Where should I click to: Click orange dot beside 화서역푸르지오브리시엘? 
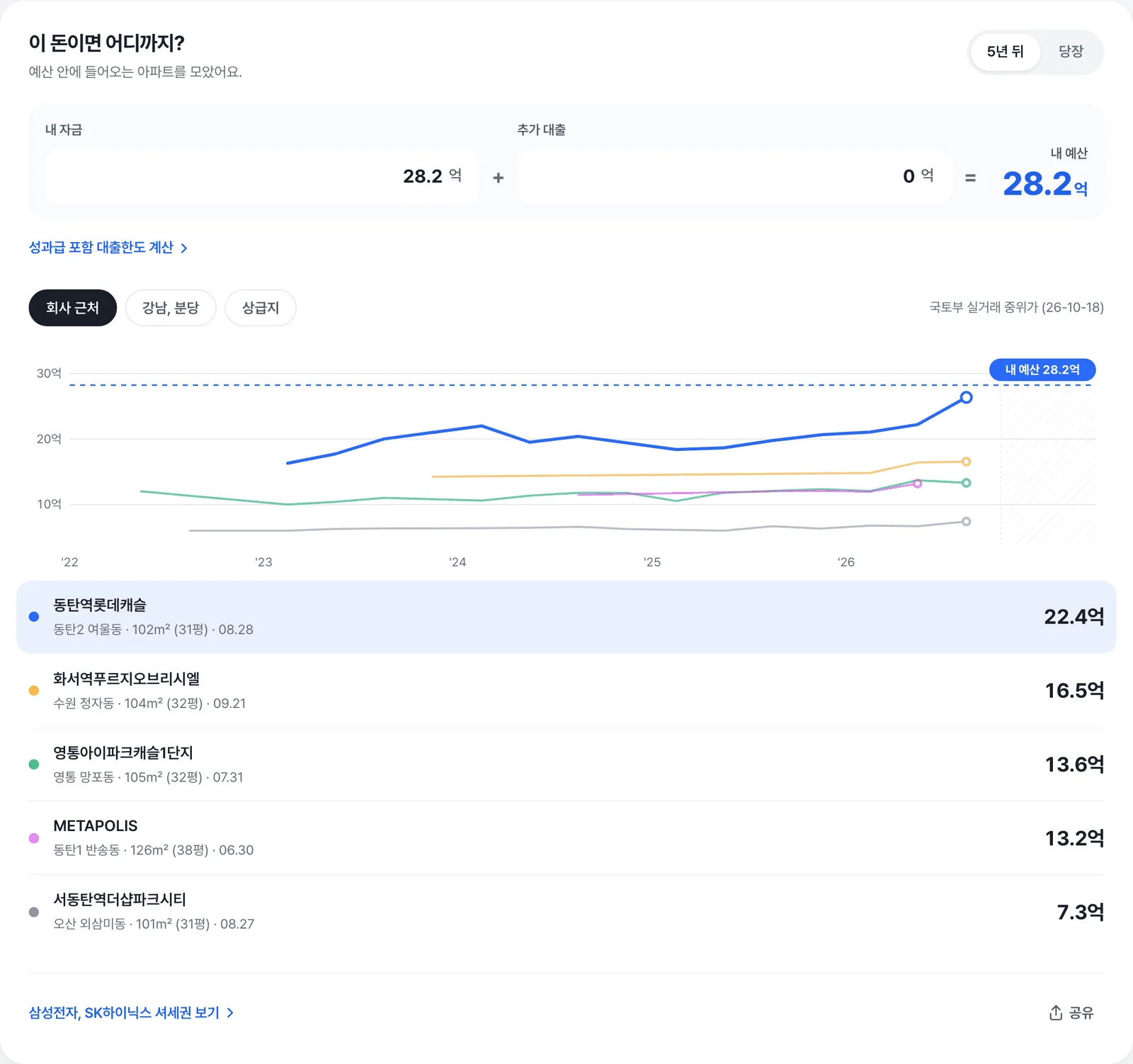tap(33, 690)
